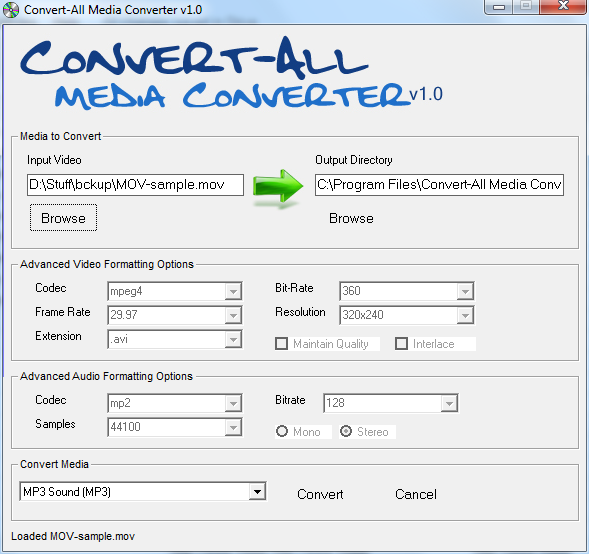The height and width of the screenshot is (554, 589).
Task: Open the audio Bitrate 128 dropdown
Action: (x=391, y=403)
